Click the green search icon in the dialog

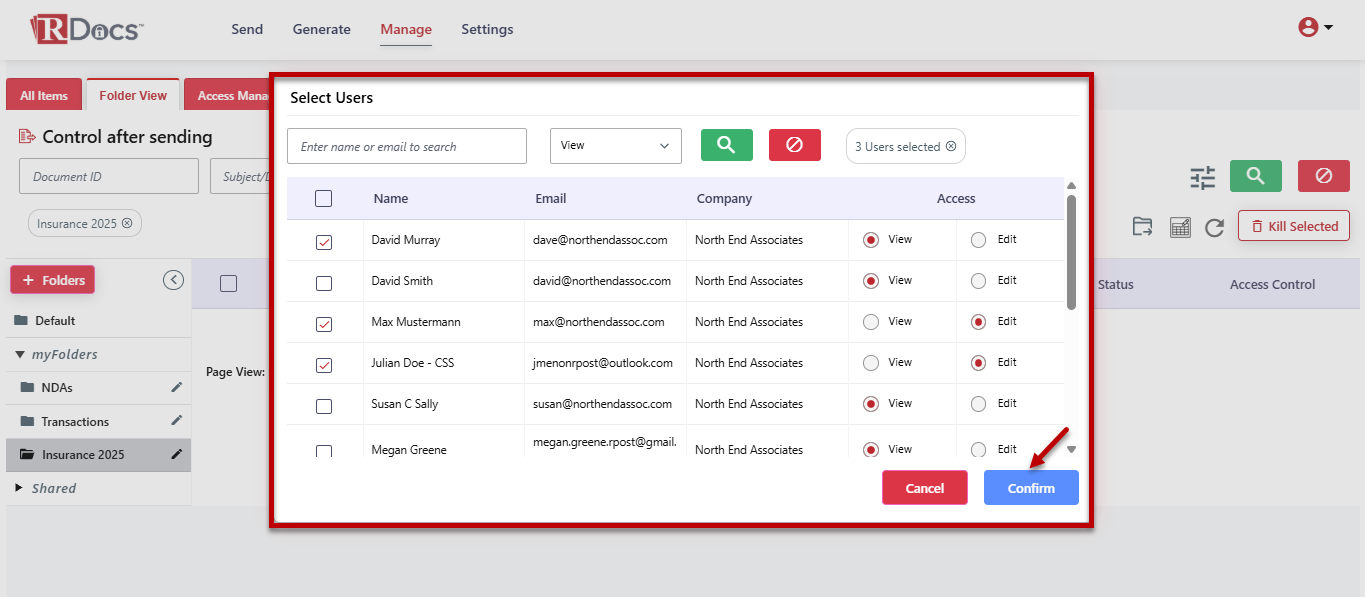pyautogui.click(x=726, y=145)
